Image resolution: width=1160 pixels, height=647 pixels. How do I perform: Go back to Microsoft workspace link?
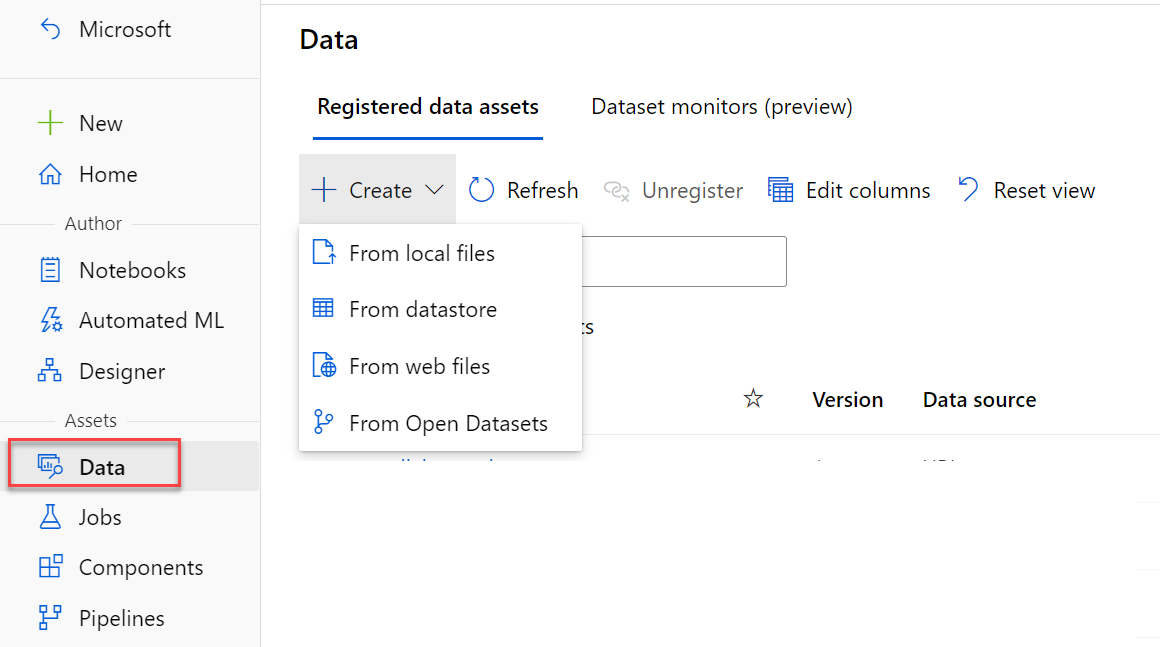[x=125, y=30]
